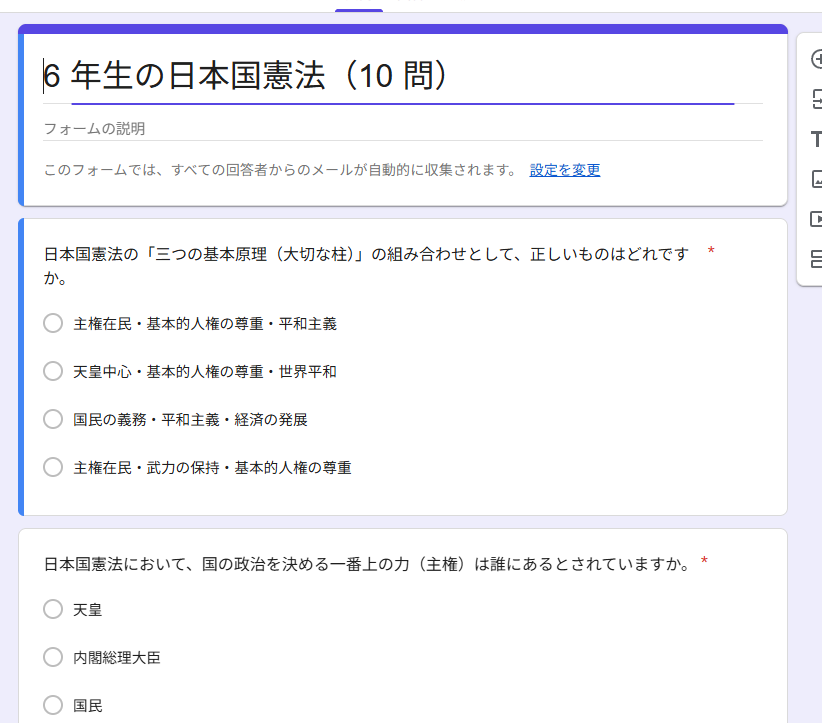
Task: Click the add question plus icon
Action: 817,59
